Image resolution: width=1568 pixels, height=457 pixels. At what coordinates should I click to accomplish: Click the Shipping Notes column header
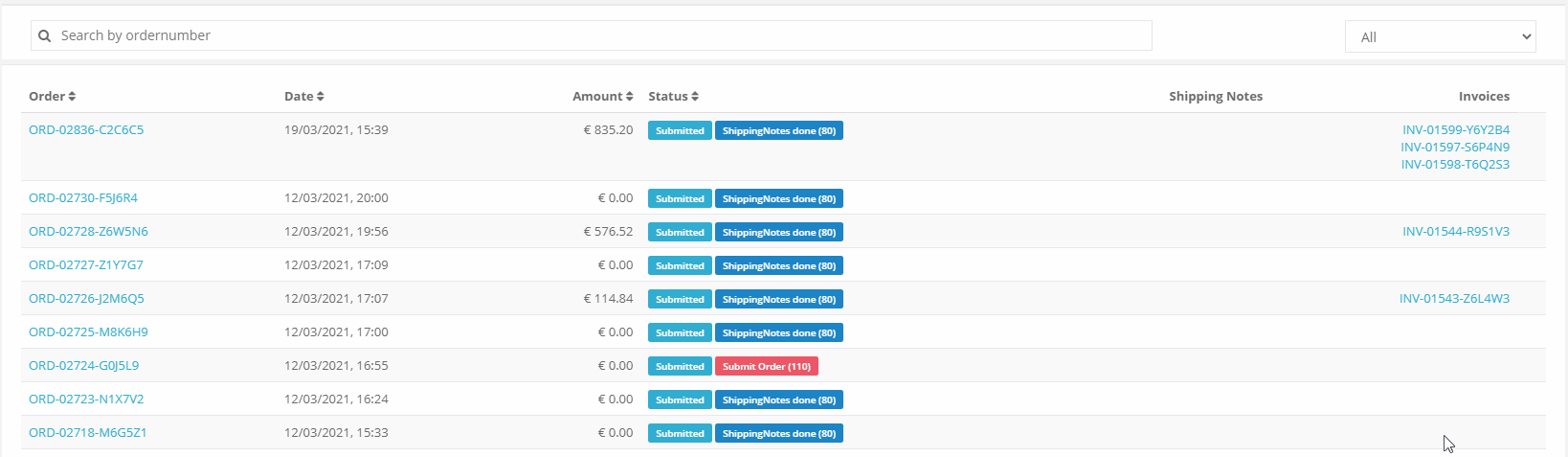point(1216,97)
